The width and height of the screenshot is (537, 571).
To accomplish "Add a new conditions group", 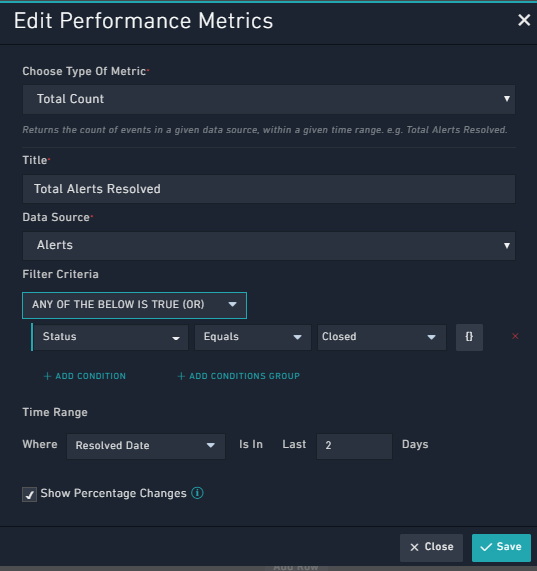I will [x=238, y=376].
